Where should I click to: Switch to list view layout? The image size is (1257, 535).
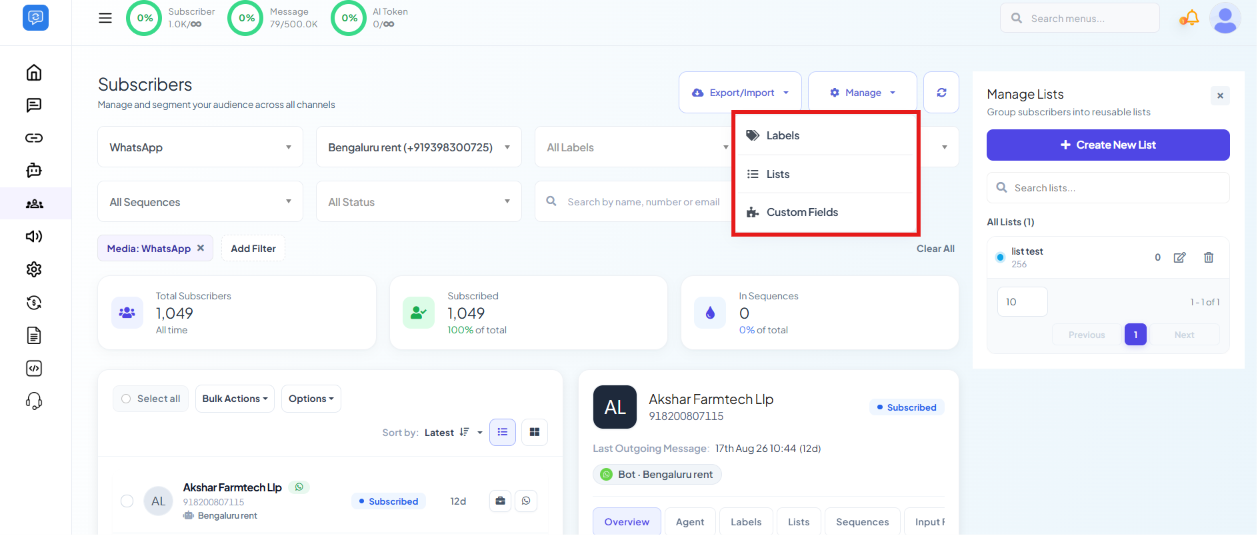[x=503, y=432]
